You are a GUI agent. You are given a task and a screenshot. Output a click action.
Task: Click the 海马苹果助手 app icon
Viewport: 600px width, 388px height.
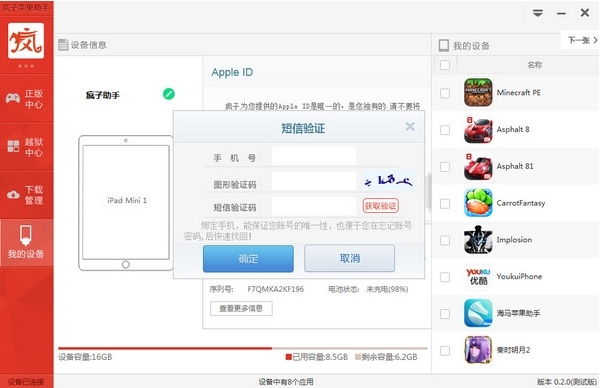[478, 313]
